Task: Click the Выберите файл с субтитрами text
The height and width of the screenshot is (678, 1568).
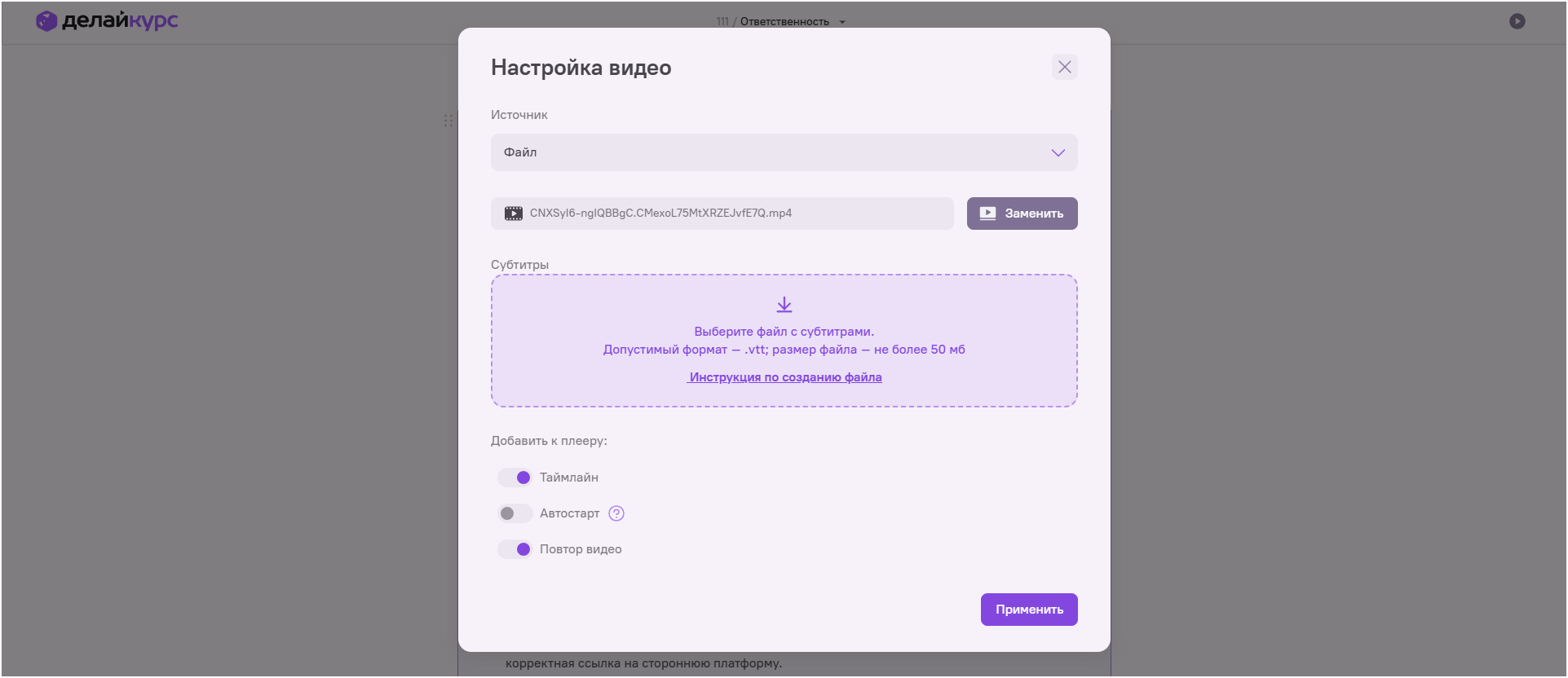Action: (784, 332)
